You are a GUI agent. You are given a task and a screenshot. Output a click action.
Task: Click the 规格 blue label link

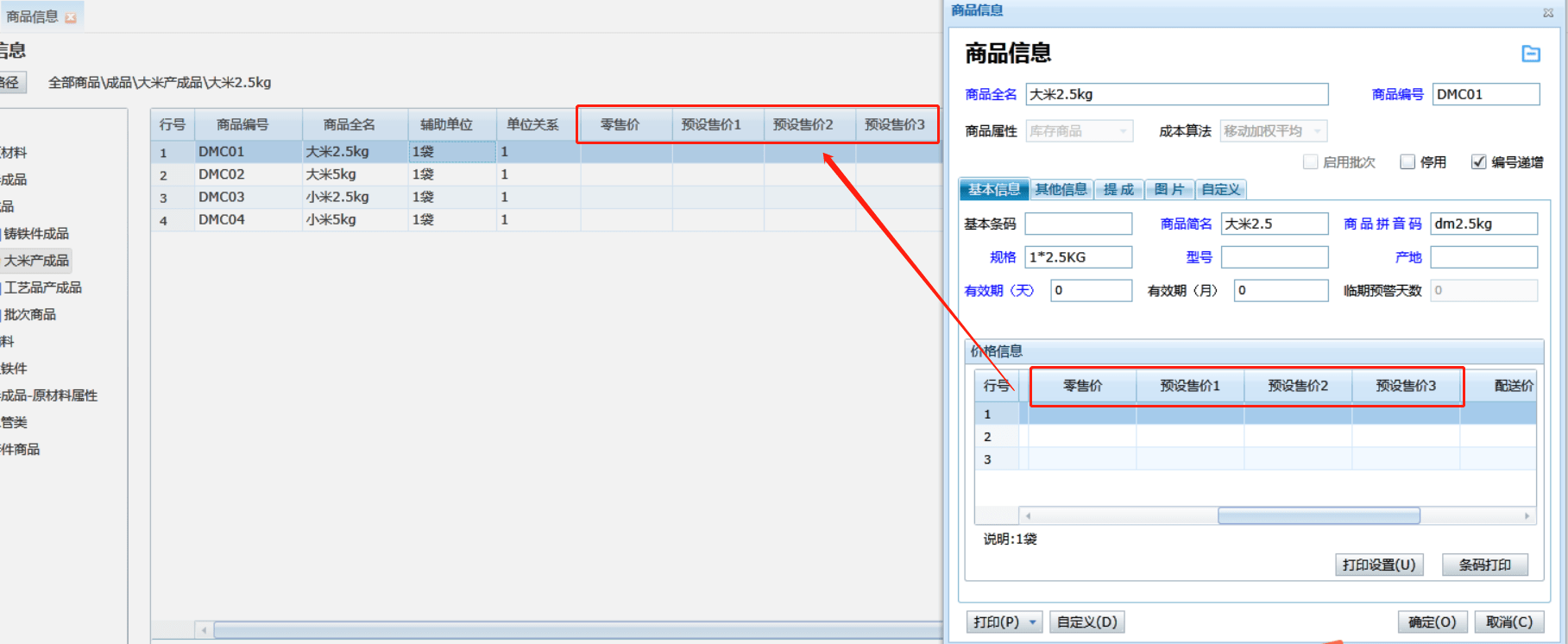pos(1003,257)
